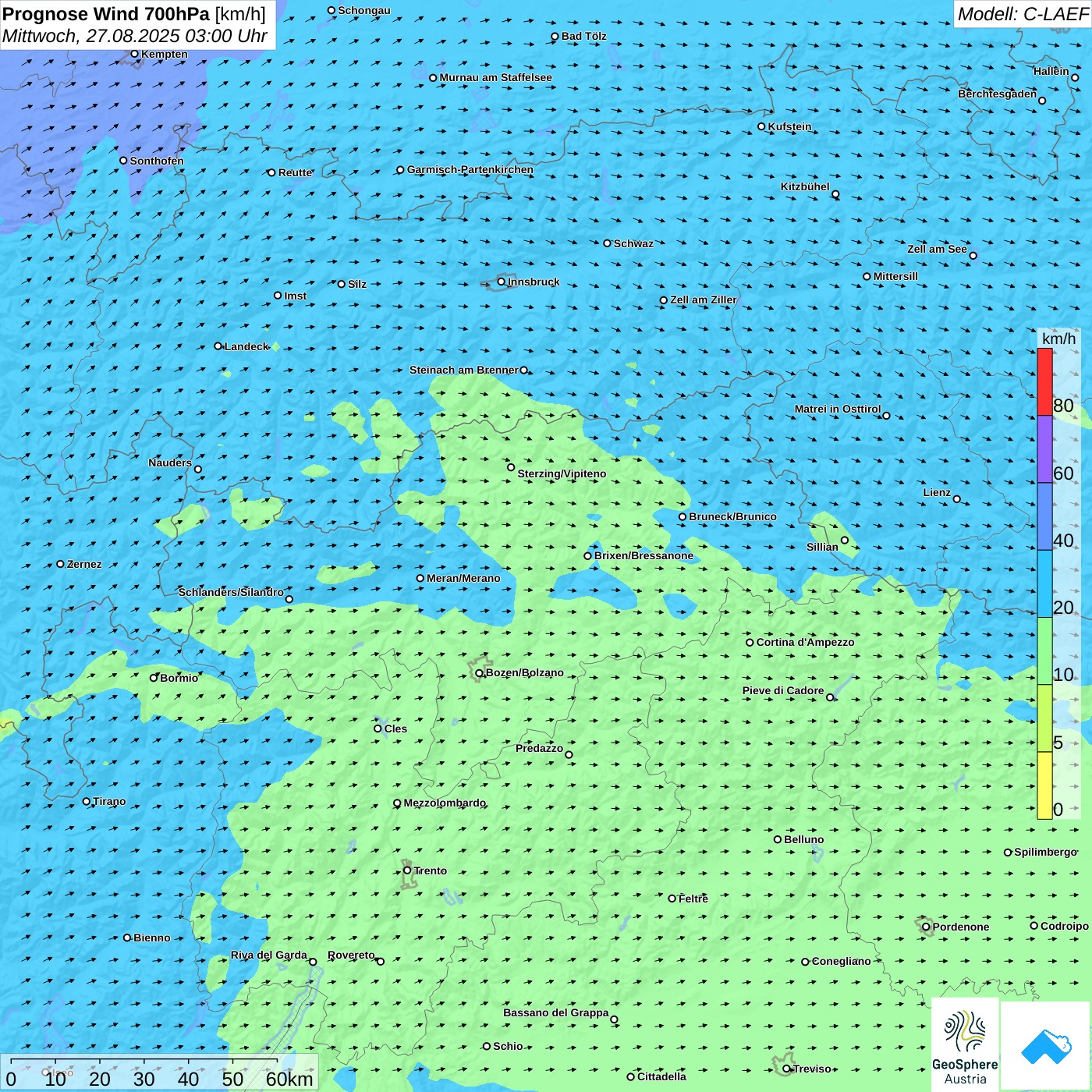Image resolution: width=1092 pixels, height=1092 pixels.
Task: Select the Bormio city marker
Action: point(154,678)
